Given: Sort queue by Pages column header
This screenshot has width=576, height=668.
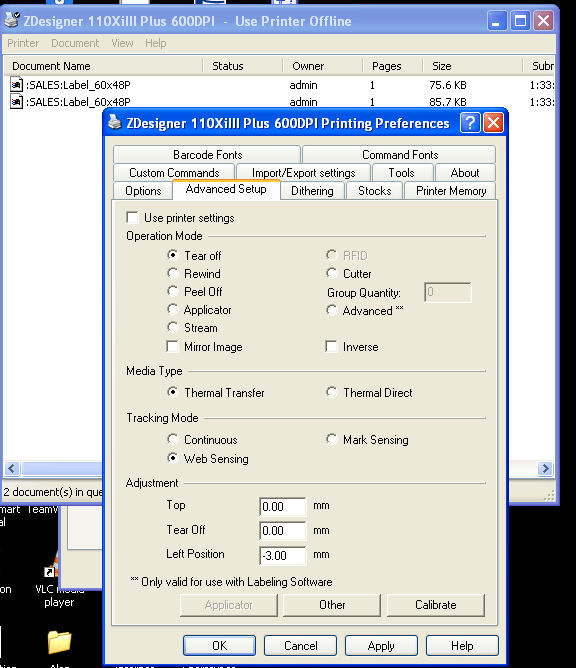Looking at the screenshot, I should [392, 66].
